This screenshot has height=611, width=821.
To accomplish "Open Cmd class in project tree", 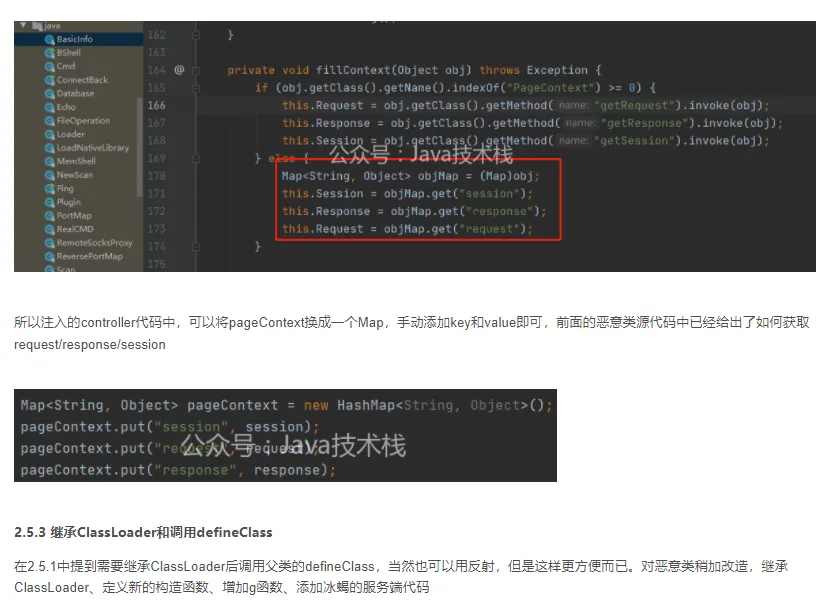I will pos(65,66).
